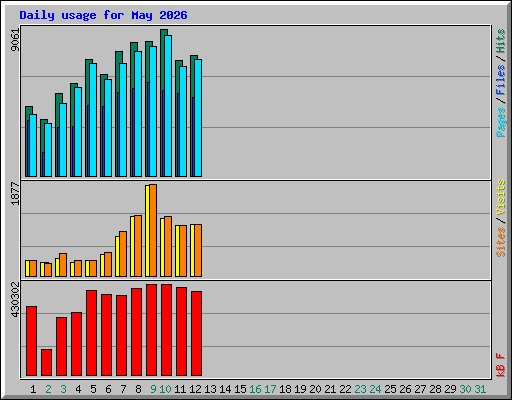Click the 1877 axis value label
This screenshot has width=512, height=400.
[x=15, y=193]
